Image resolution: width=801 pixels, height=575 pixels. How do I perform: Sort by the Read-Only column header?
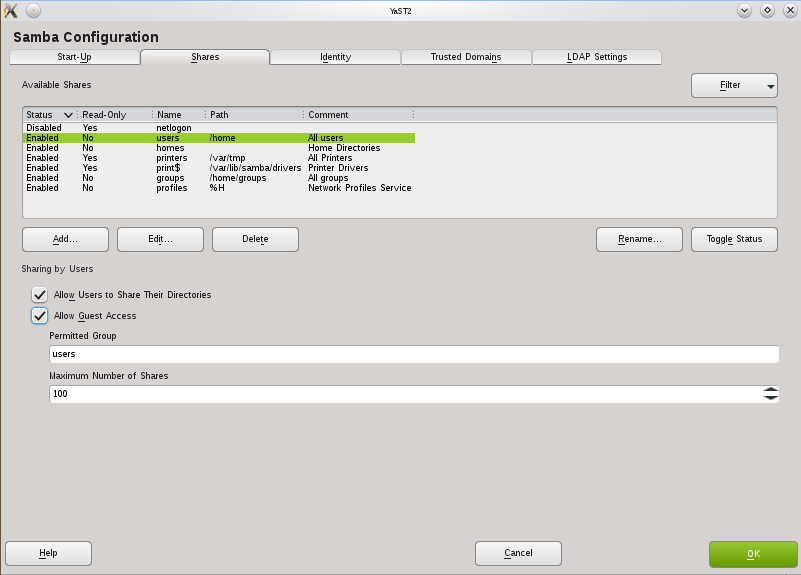click(115, 115)
